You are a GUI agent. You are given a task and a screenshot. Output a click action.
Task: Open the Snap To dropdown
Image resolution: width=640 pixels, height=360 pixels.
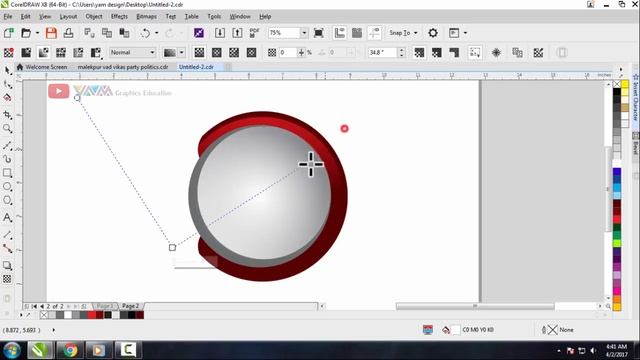(403, 33)
